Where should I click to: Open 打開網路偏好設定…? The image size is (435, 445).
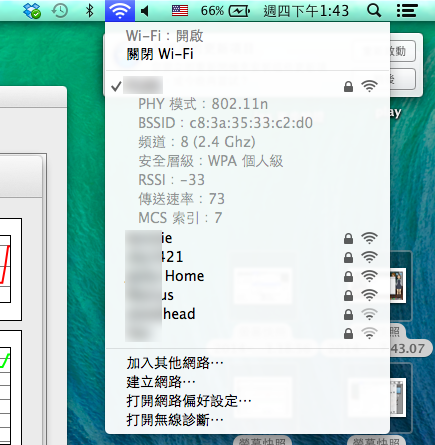coord(247,401)
